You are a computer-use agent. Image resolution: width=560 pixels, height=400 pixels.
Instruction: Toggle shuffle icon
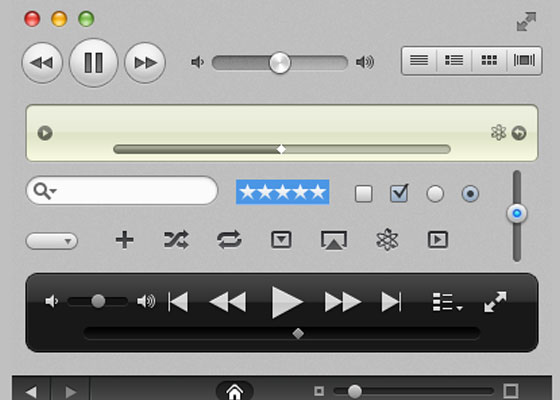point(176,240)
